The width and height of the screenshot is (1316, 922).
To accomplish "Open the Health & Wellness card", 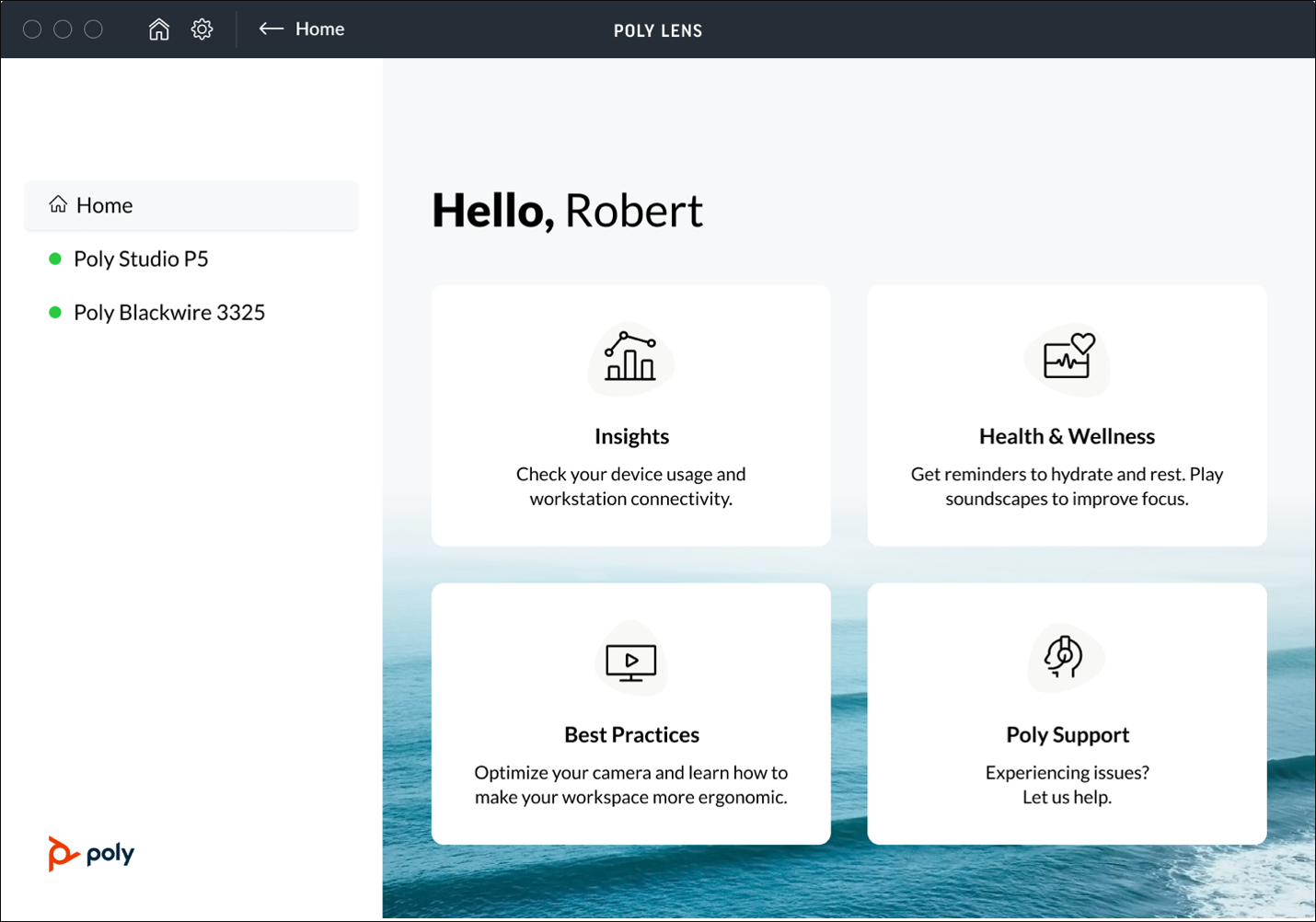I will 1066,415.
